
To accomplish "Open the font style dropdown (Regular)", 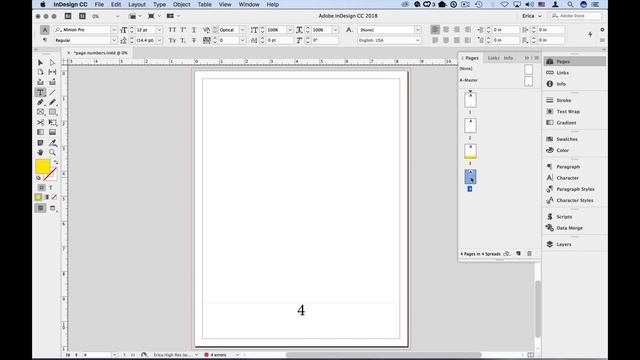I will 114,40.
